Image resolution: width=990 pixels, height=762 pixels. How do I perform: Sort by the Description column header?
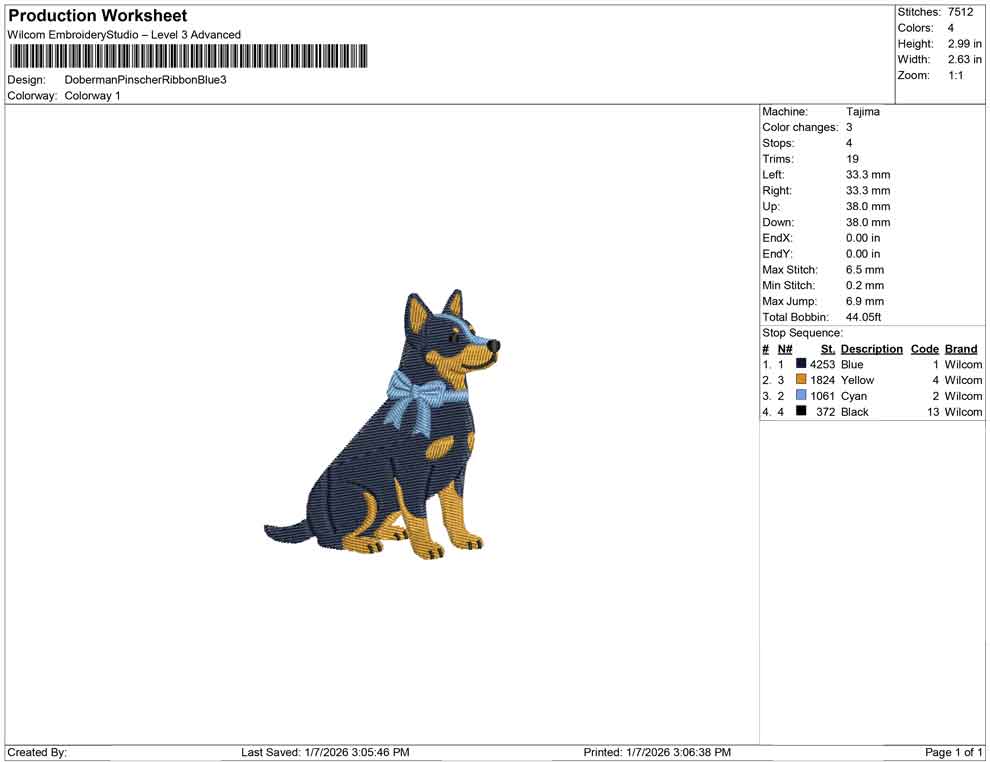(x=871, y=348)
